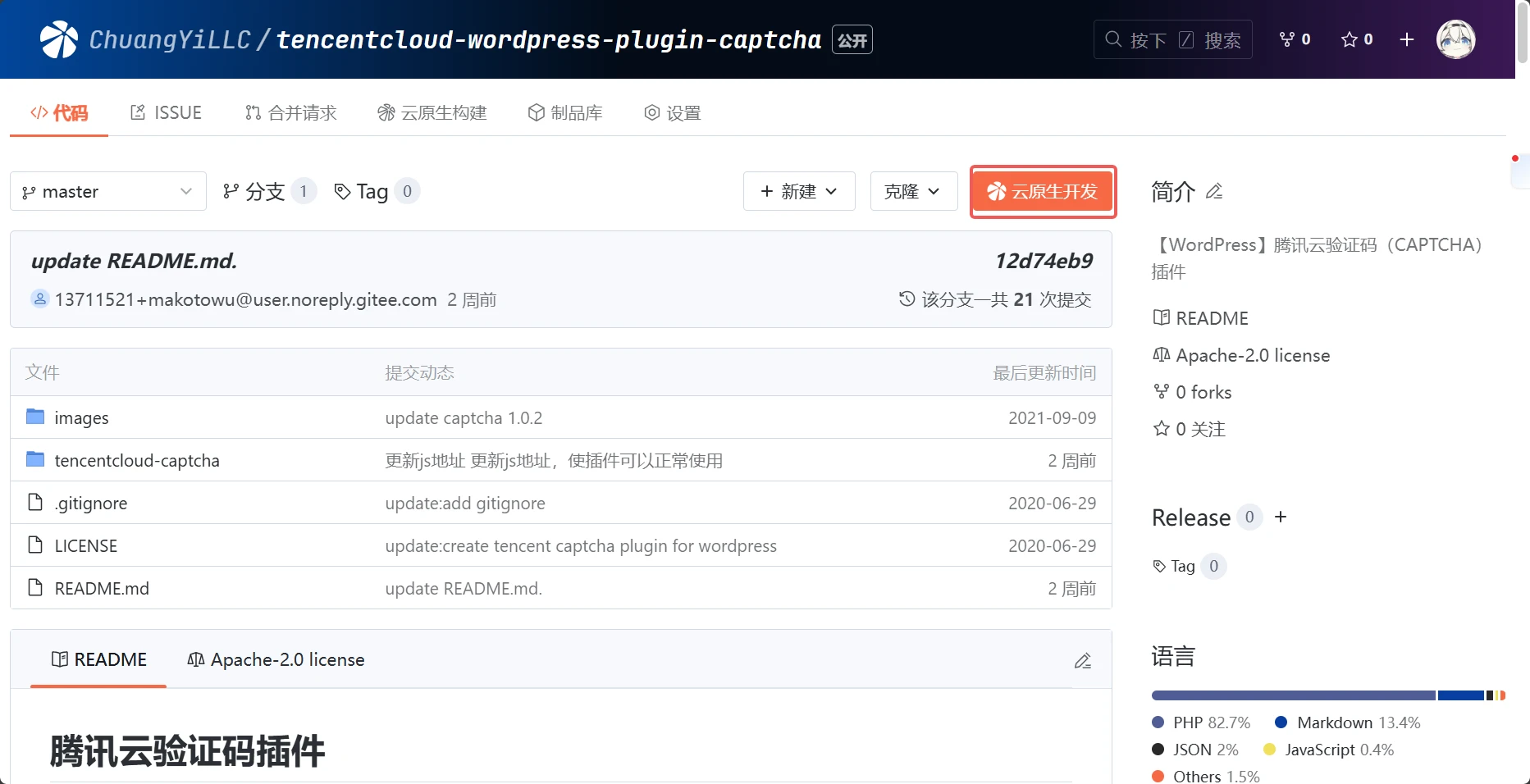Image resolution: width=1530 pixels, height=784 pixels.
Task: Expand the 新建 dropdown
Action: [x=799, y=191]
